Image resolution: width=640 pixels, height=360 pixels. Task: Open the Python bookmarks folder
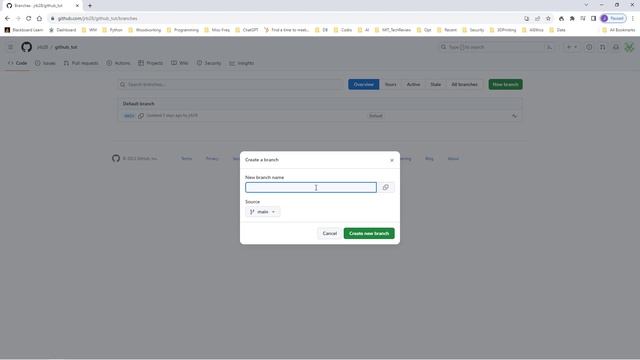tap(113, 30)
